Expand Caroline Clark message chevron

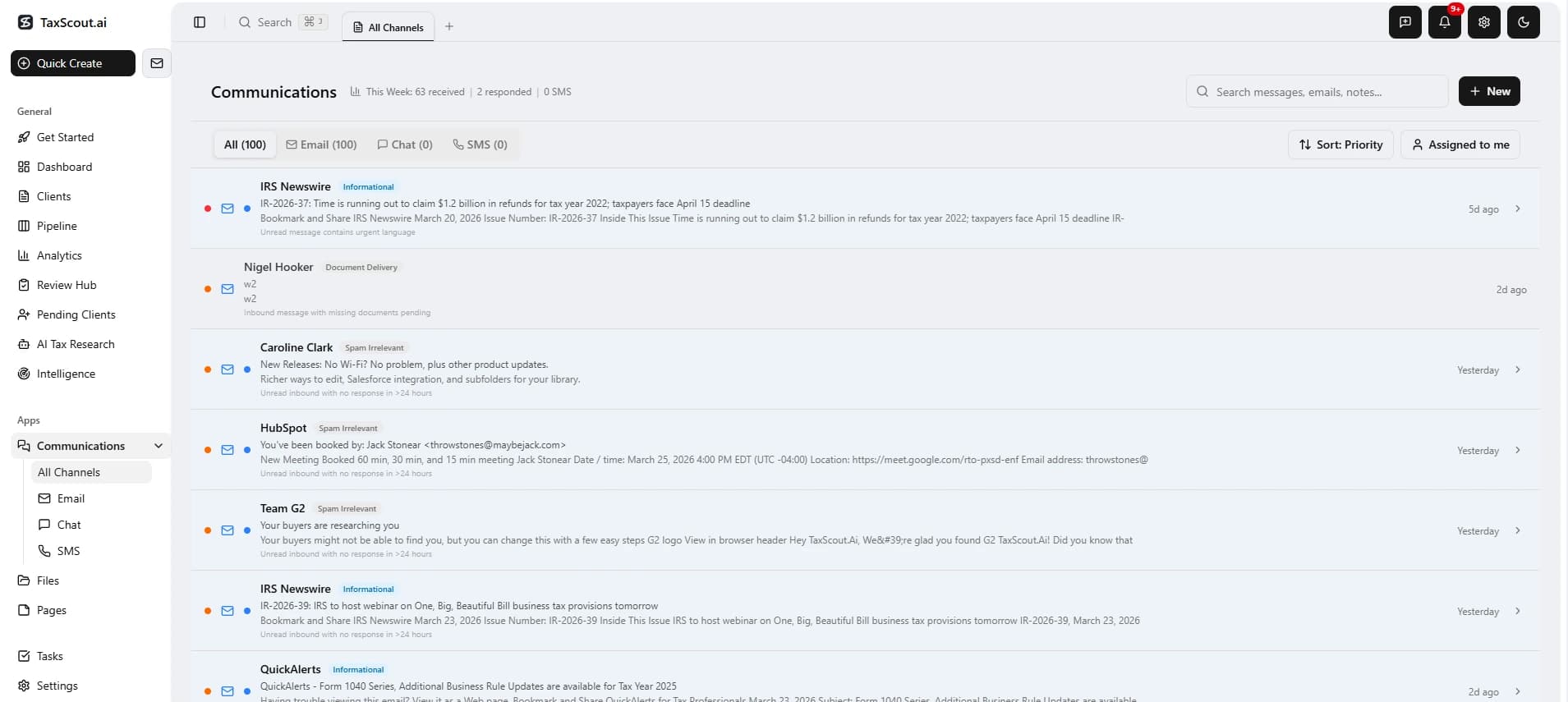(1517, 369)
